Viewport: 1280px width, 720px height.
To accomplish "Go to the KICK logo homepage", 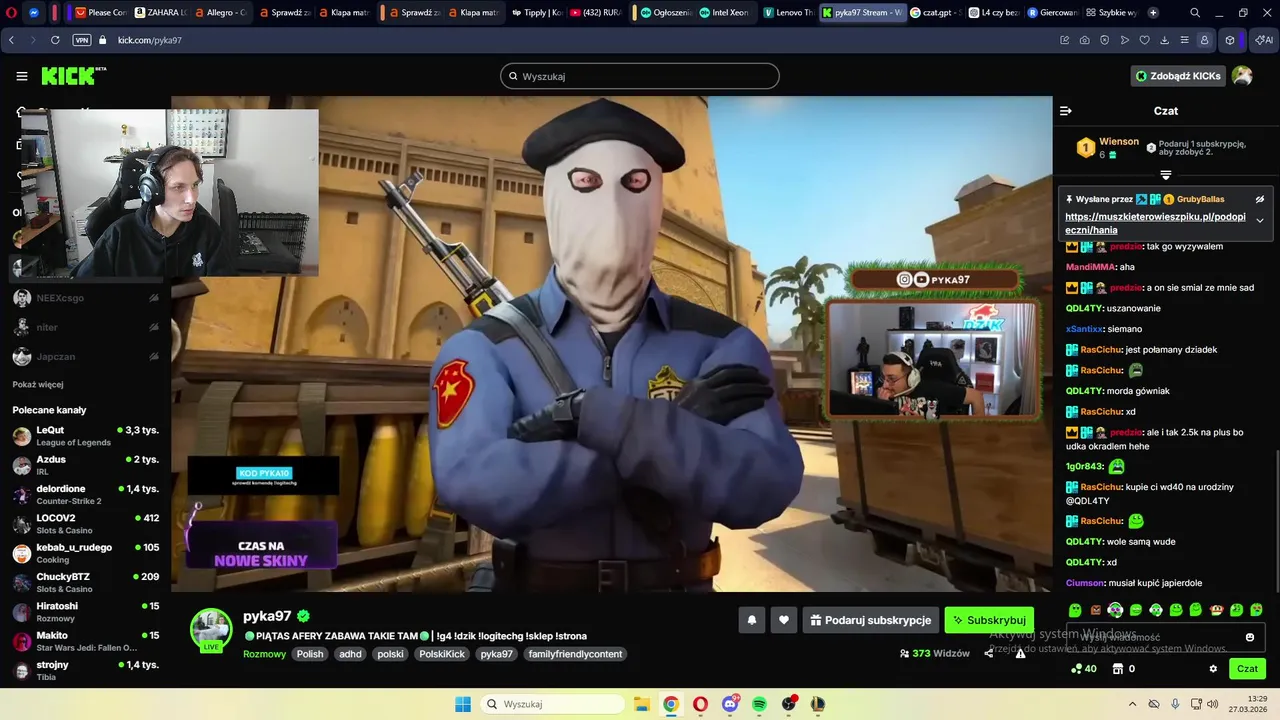I will (73, 76).
